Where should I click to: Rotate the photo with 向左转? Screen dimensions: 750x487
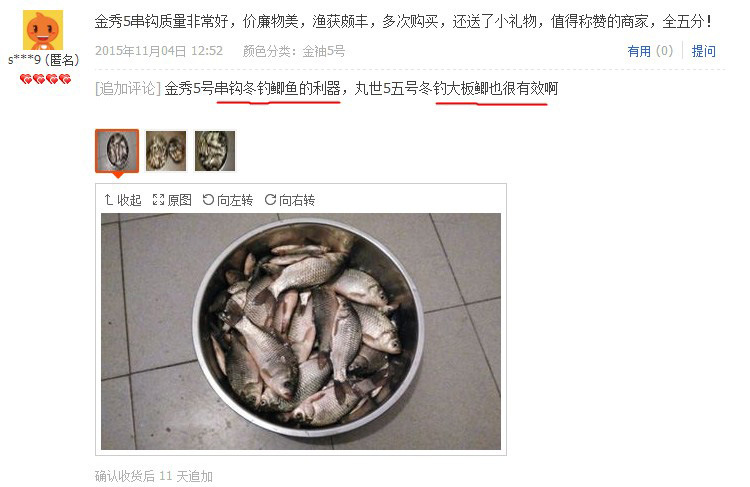[x=235, y=199]
